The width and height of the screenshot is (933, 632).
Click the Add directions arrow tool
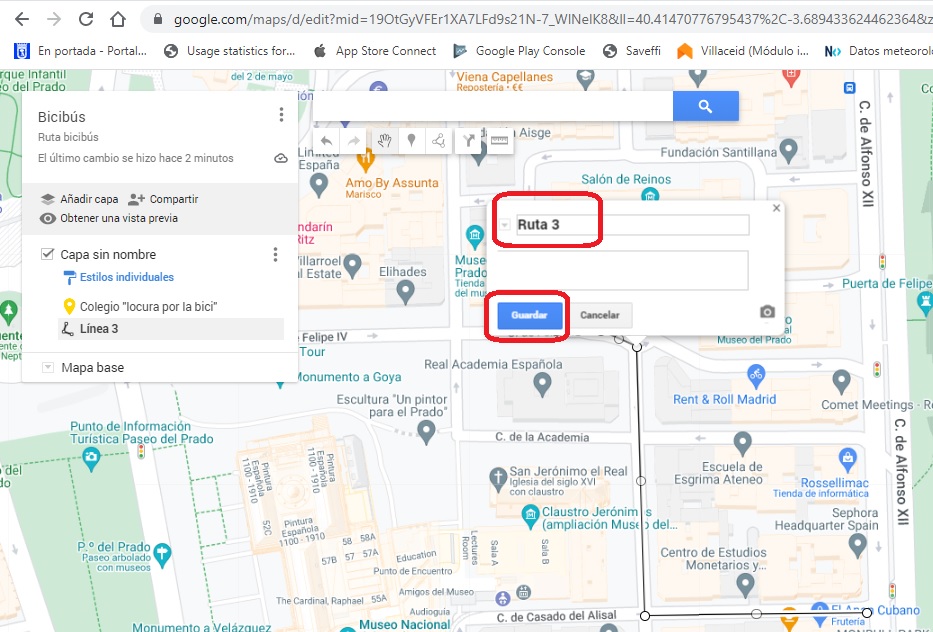469,142
